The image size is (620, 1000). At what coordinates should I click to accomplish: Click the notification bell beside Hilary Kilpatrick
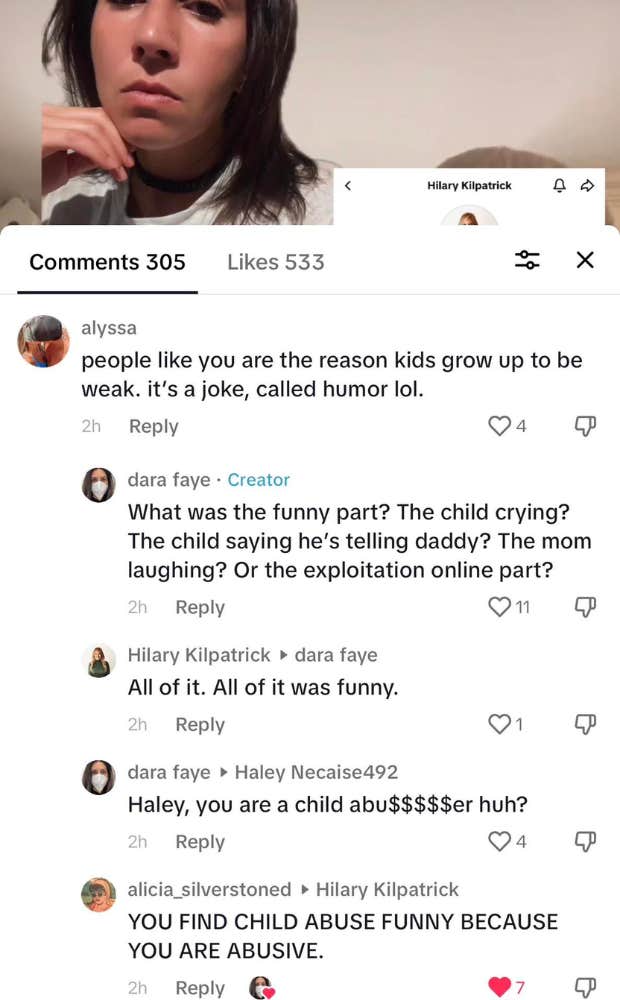pyautogui.click(x=559, y=185)
